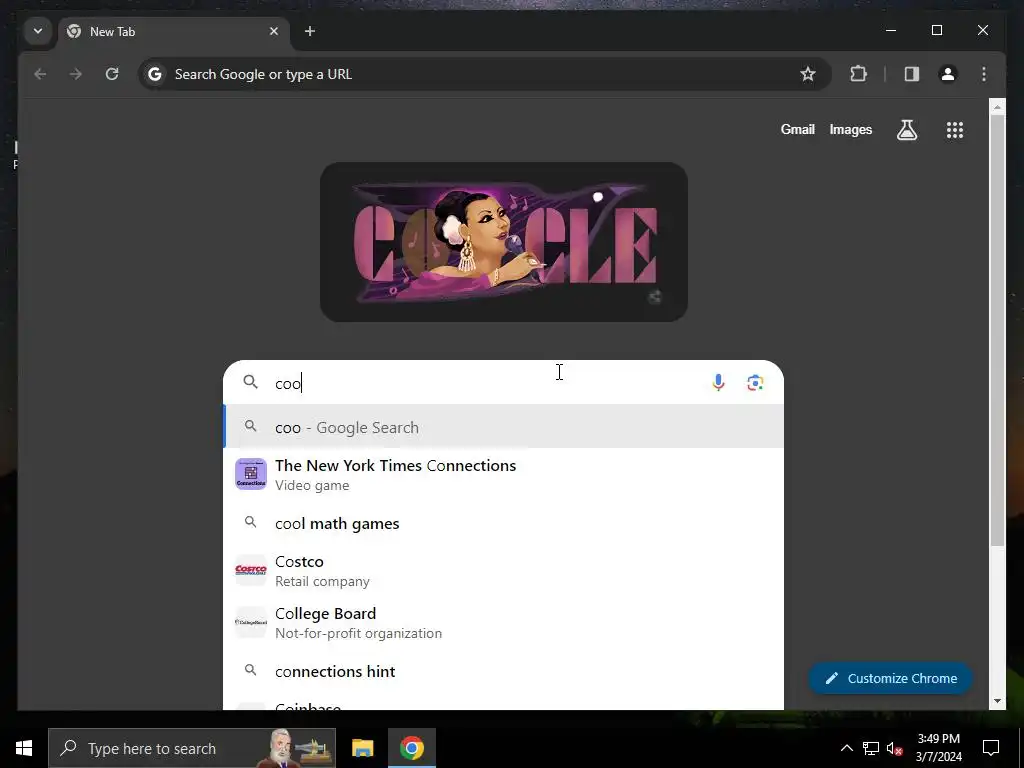Click the page scroll up arrow
Screen dimensions: 1024x768
tap(997, 106)
